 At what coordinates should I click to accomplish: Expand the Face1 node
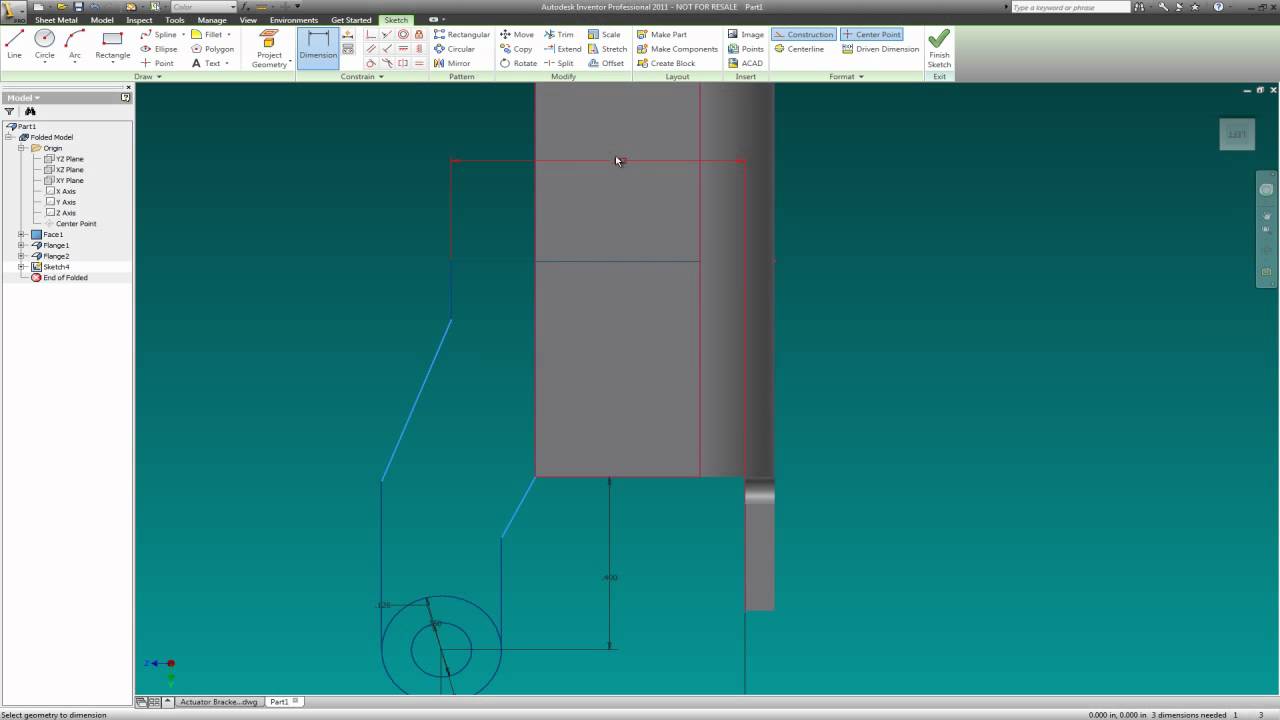(22, 235)
